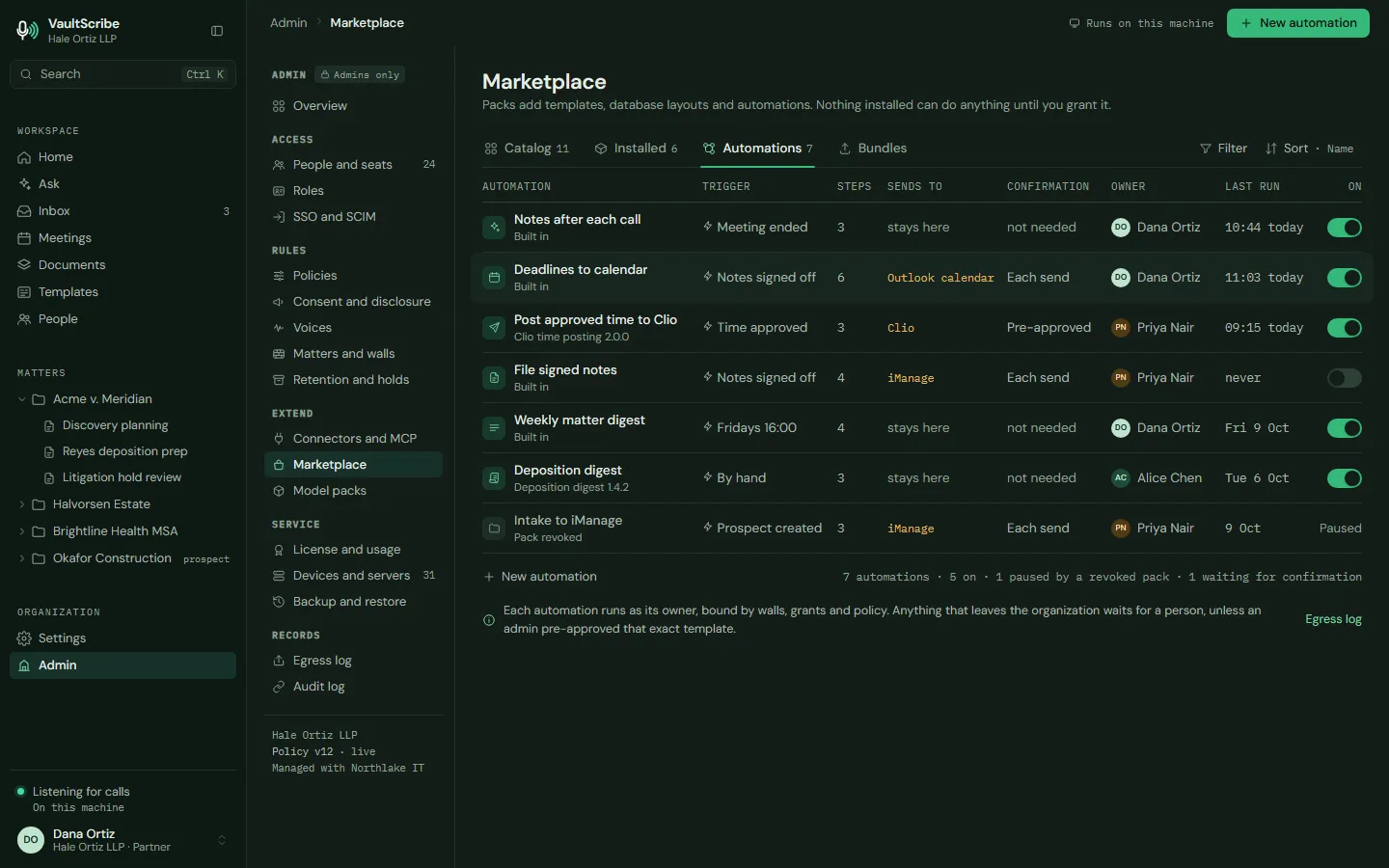Enable the File signed notes automation

[1345, 378]
